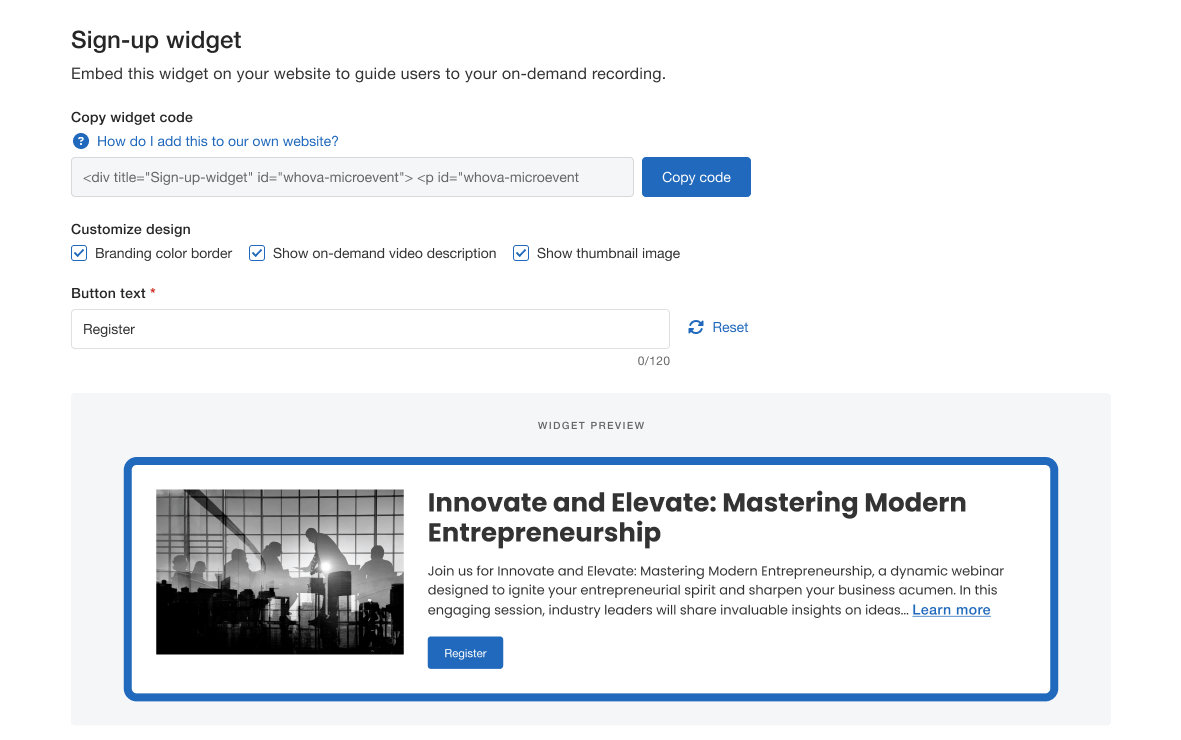Disable the Show thumbnail image checkbox

tap(521, 254)
